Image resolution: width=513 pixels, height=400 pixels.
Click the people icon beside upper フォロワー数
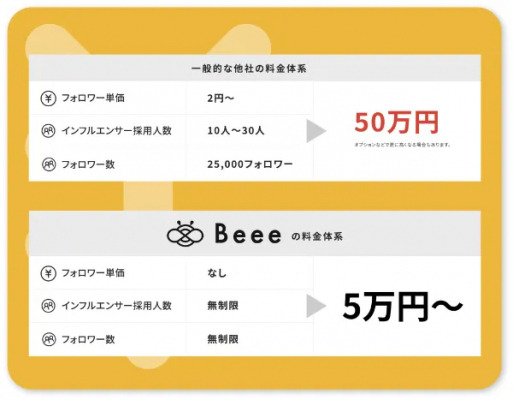point(48,164)
